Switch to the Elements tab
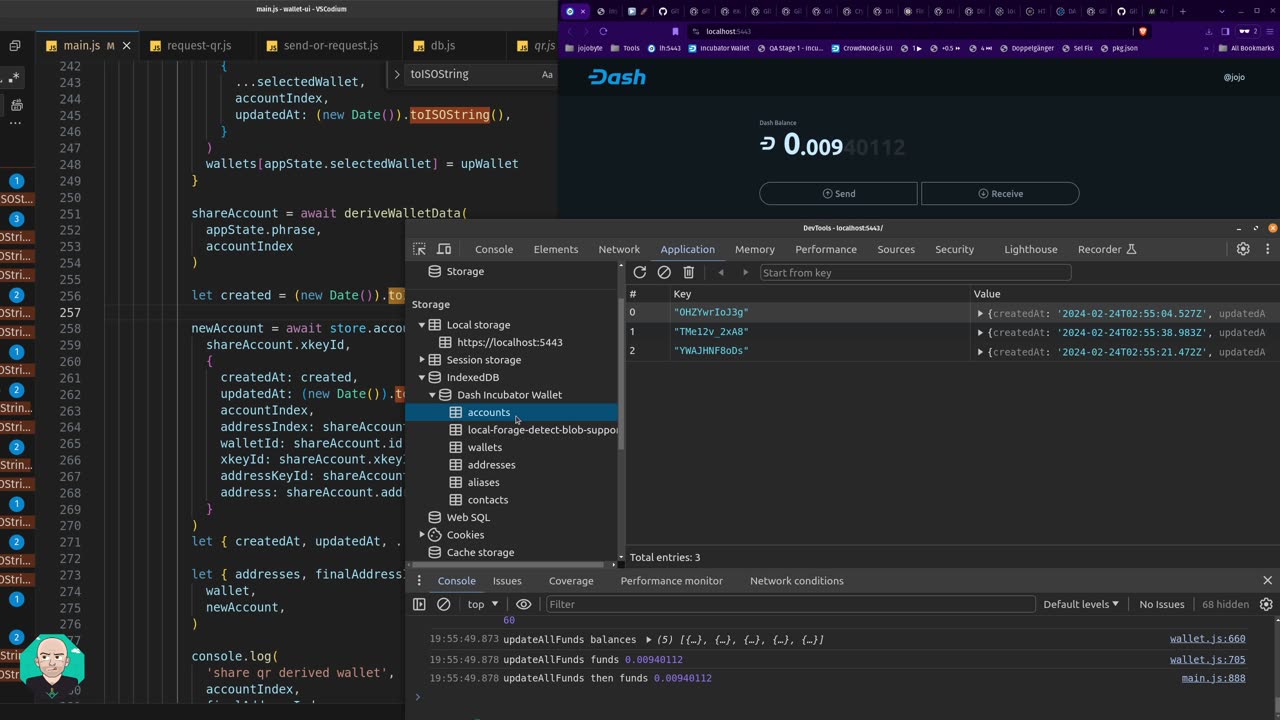Image resolution: width=1280 pixels, height=720 pixels. [556, 249]
